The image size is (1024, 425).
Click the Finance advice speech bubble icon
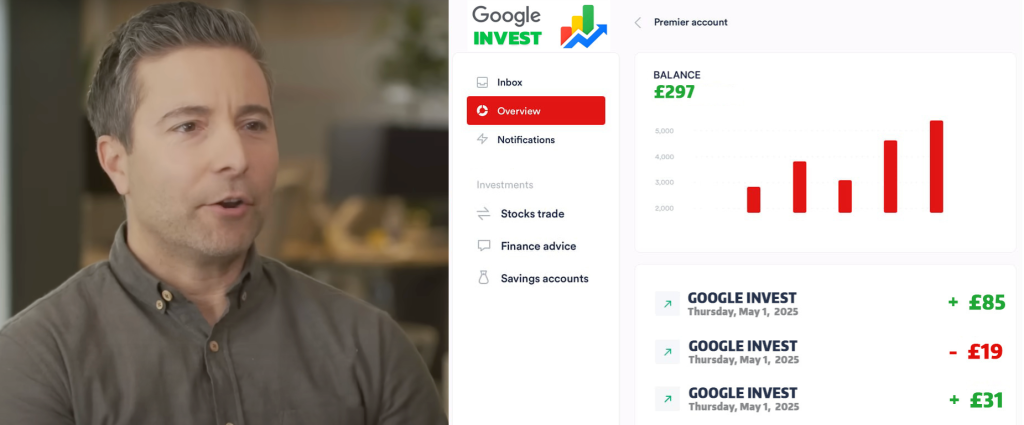[483, 245]
